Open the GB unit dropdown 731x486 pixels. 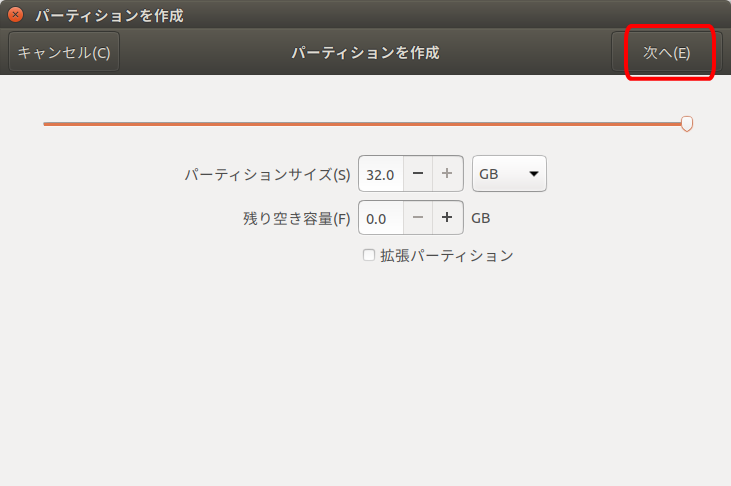click(x=509, y=174)
